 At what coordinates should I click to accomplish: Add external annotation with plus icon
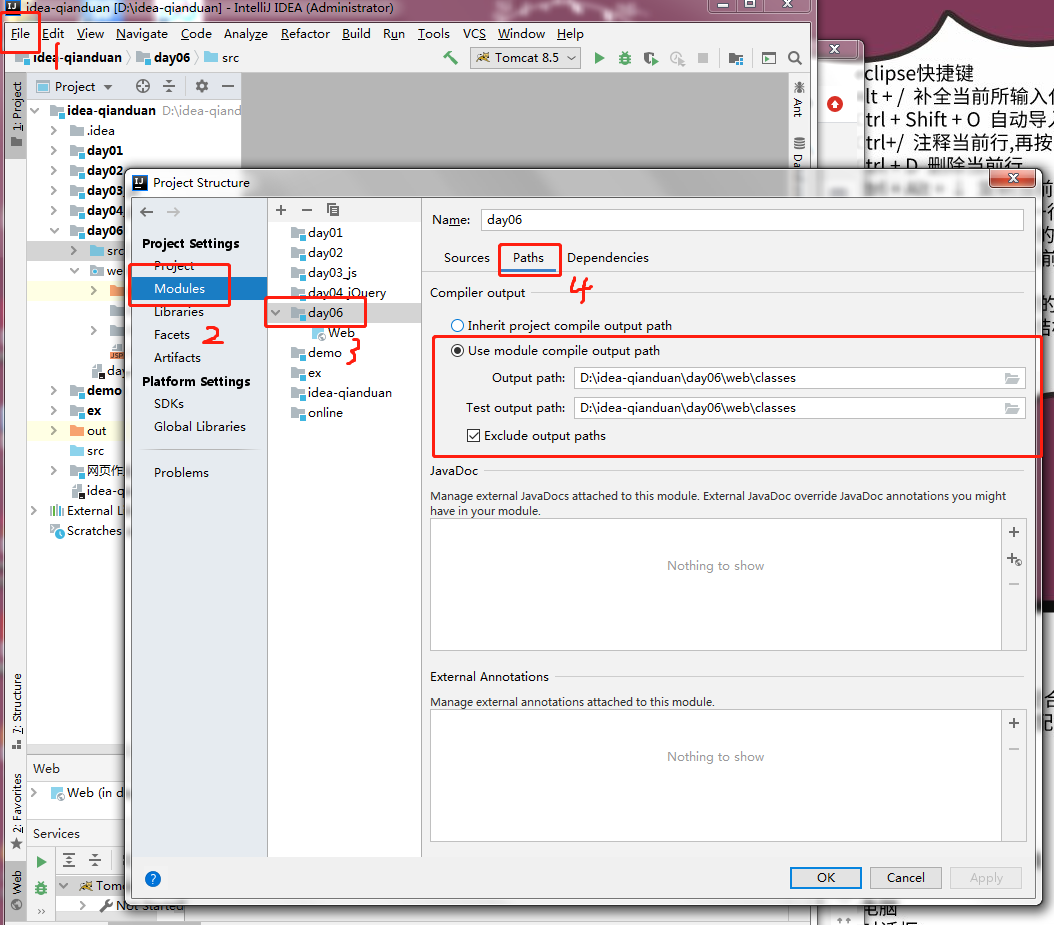tap(1014, 723)
